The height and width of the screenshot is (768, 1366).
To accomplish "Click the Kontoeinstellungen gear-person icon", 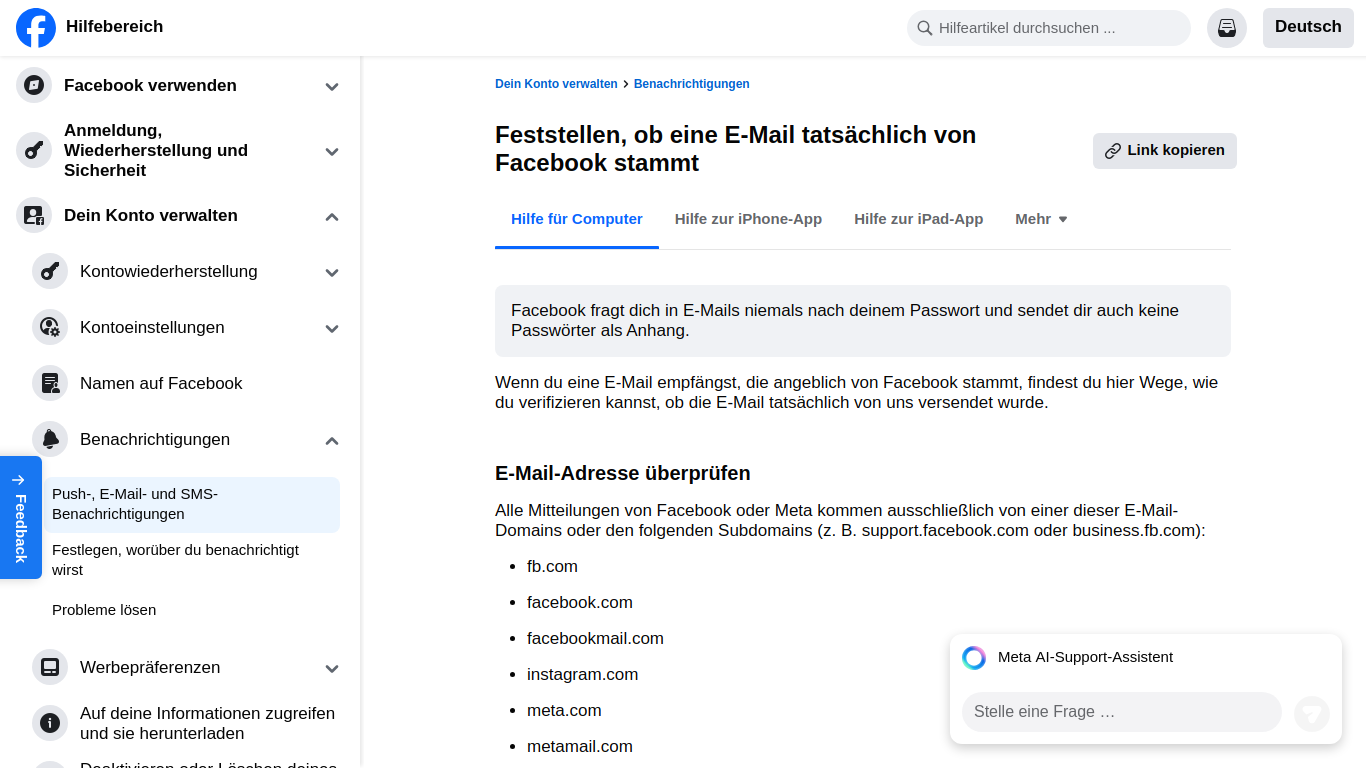I will click(50, 327).
